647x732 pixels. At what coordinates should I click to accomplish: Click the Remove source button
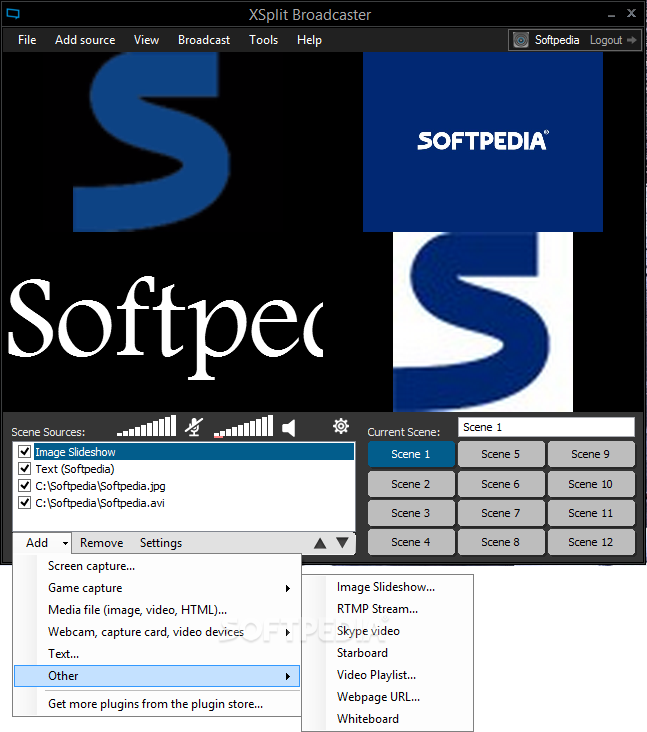[101, 543]
